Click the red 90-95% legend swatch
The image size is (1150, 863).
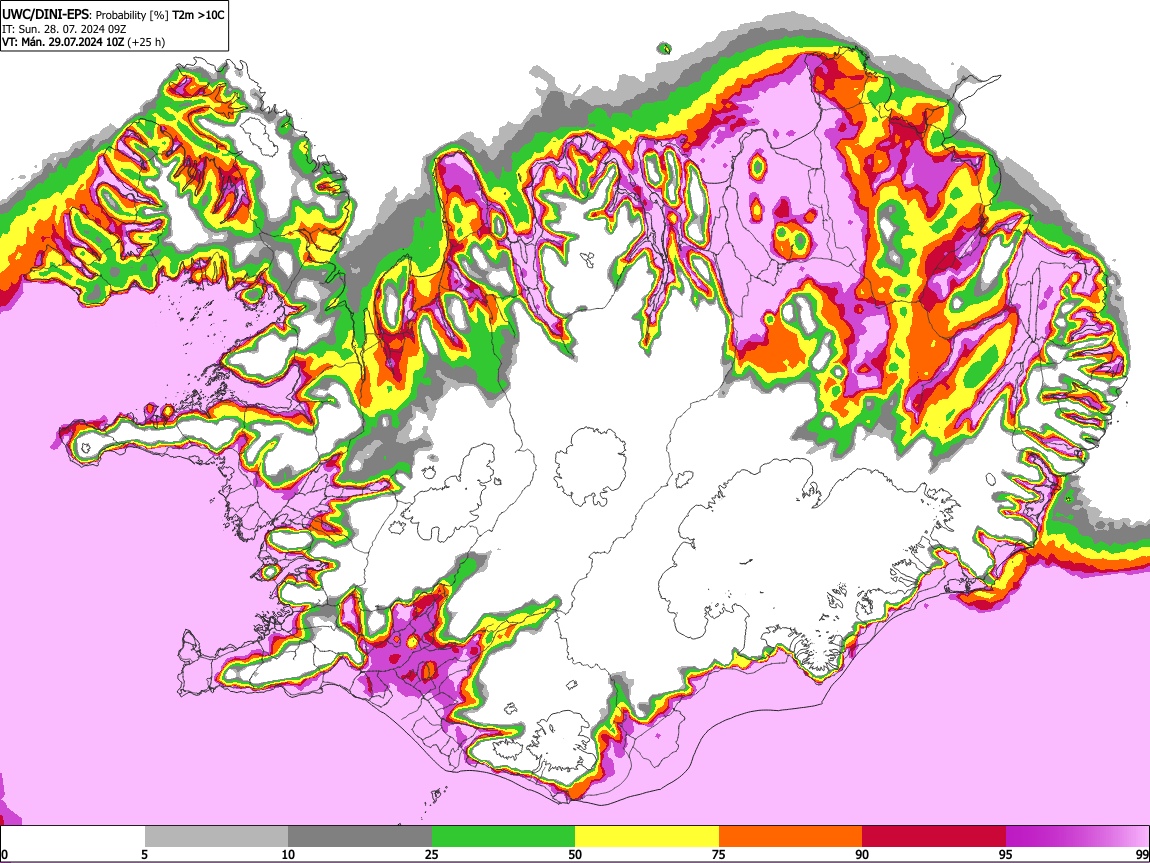(x=934, y=836)
